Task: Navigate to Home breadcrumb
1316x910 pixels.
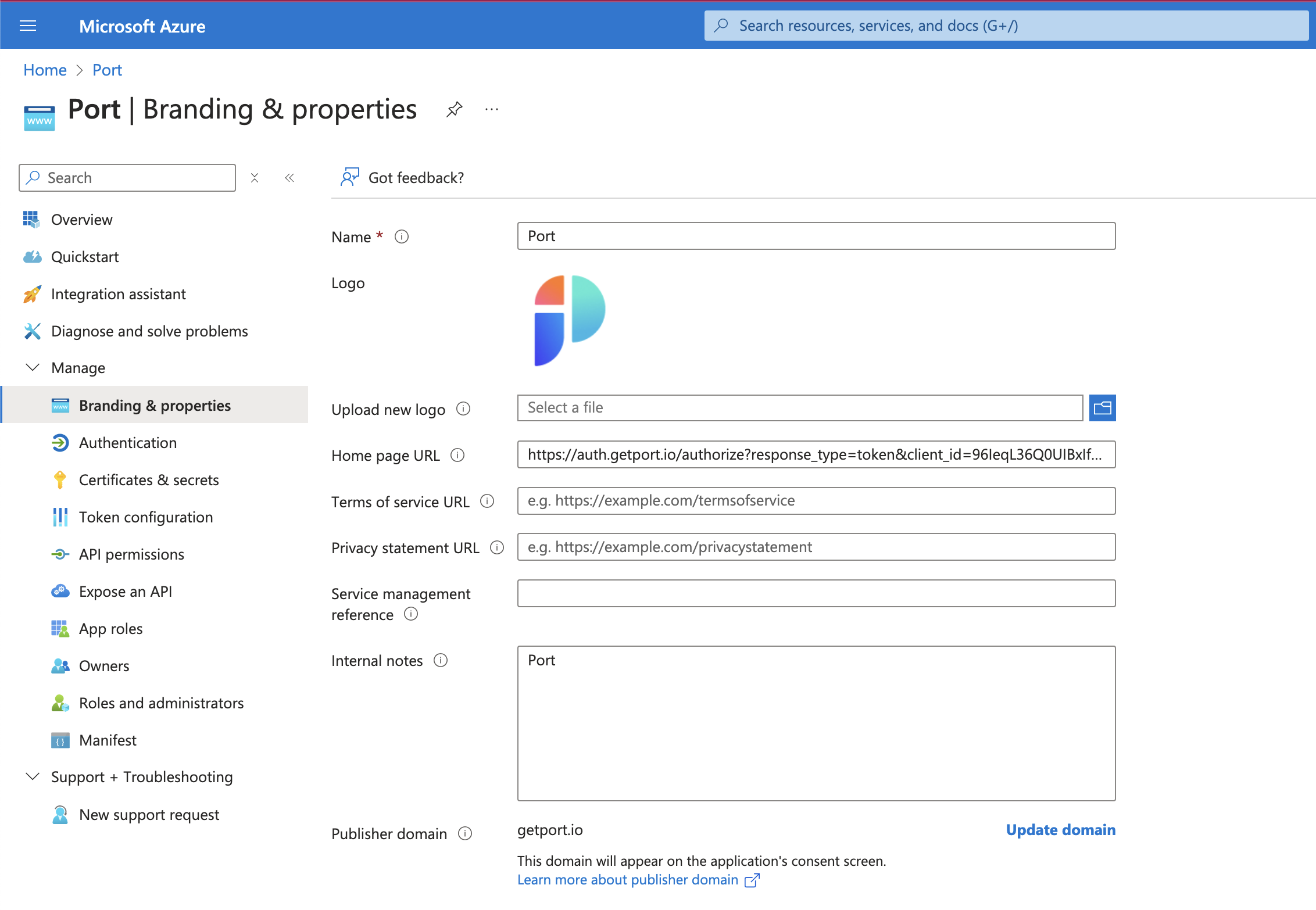Action: 45,70
